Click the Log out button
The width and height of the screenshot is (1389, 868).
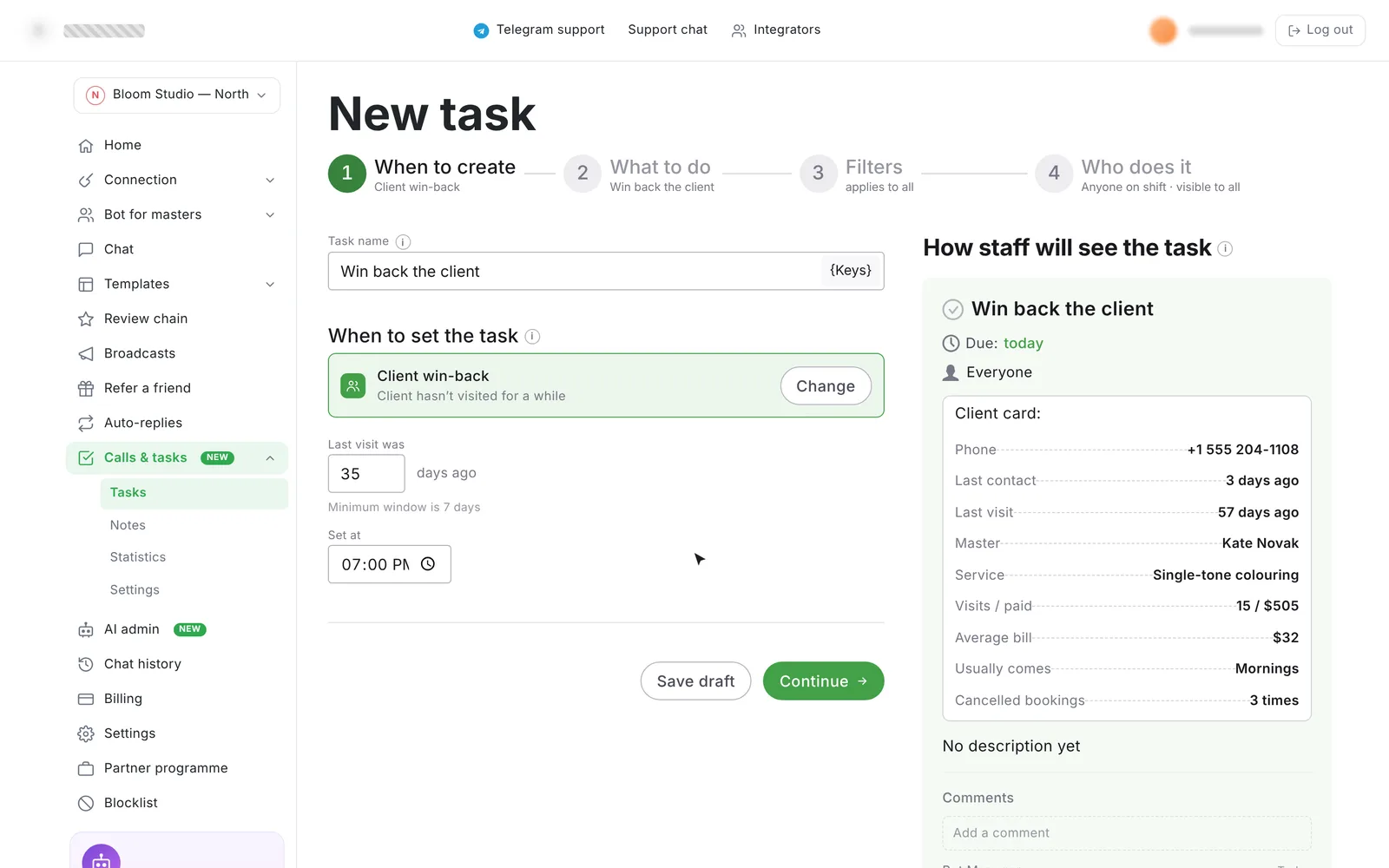[x=1320, y=30]
